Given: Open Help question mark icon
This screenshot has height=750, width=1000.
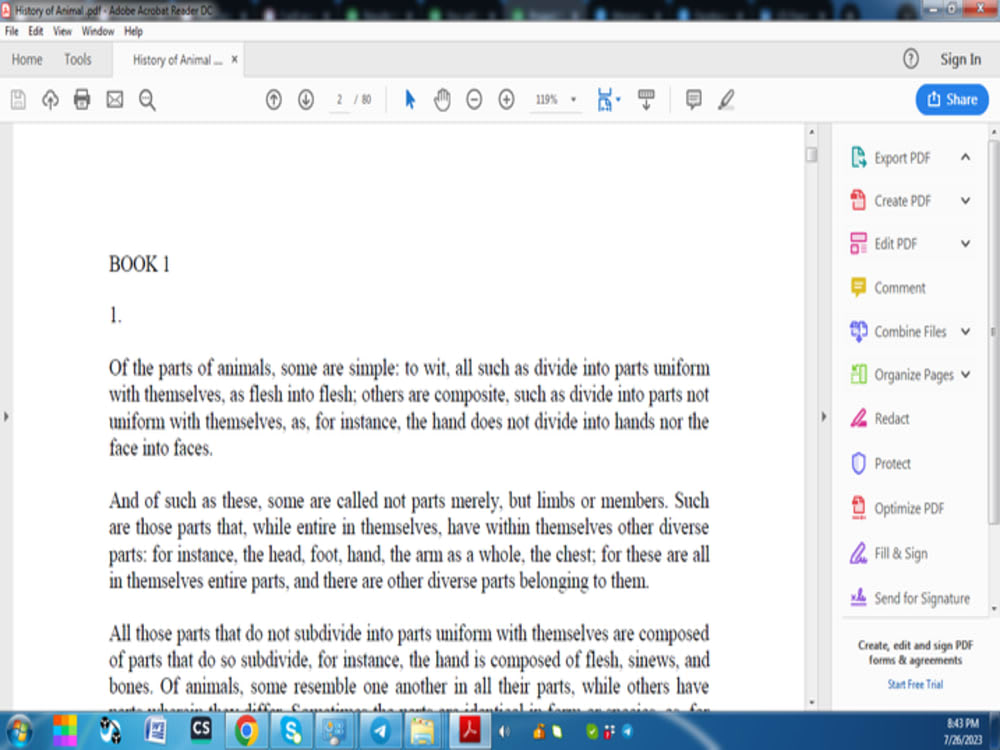Looking at the screenshot, I should (911, 59).
